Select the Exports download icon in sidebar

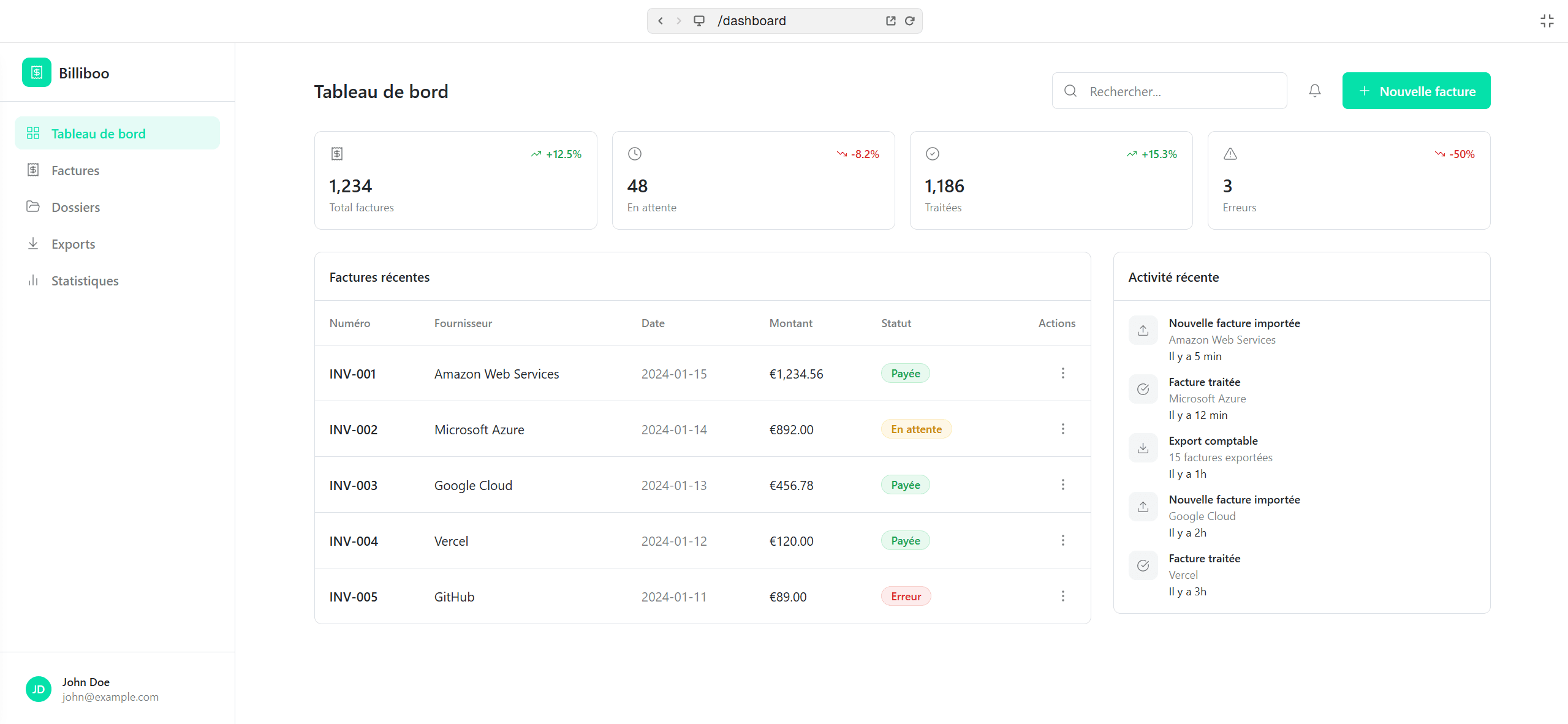pyautogui.click(x=34, y=243)
